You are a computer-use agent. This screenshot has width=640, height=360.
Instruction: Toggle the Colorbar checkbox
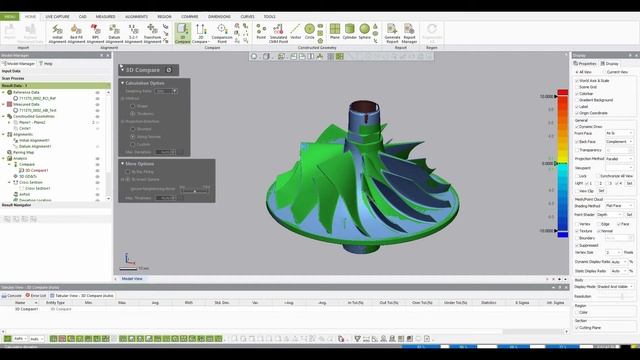[x=577, y=93]
